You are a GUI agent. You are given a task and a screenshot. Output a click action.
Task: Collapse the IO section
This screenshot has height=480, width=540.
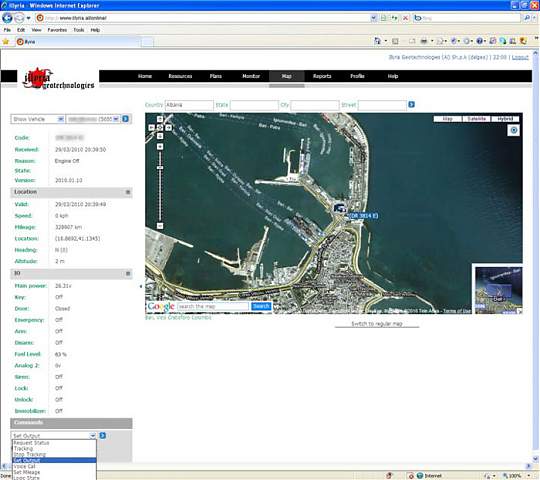[128, 273]
